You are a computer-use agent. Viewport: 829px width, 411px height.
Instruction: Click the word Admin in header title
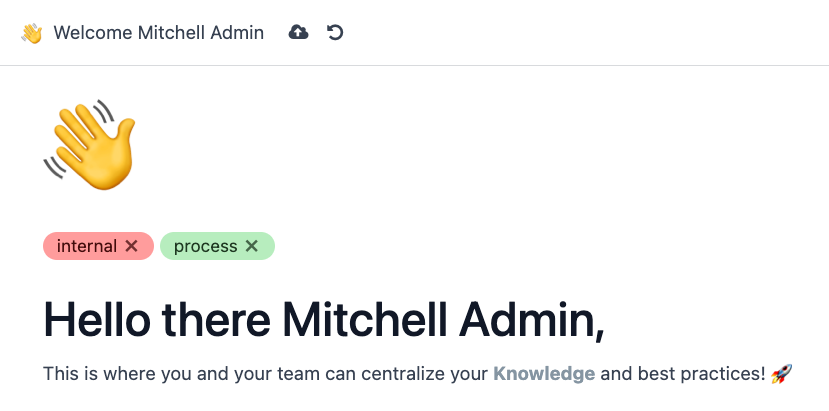coord(237,33)
